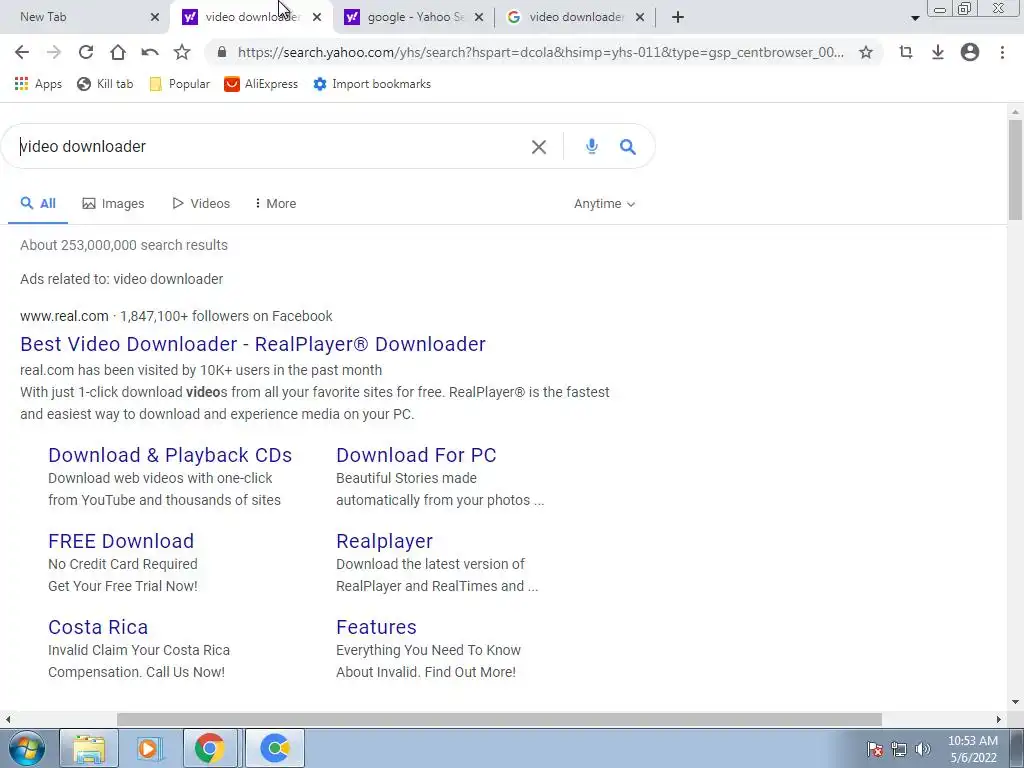Submit search with magnifier icon

[628, 146]
